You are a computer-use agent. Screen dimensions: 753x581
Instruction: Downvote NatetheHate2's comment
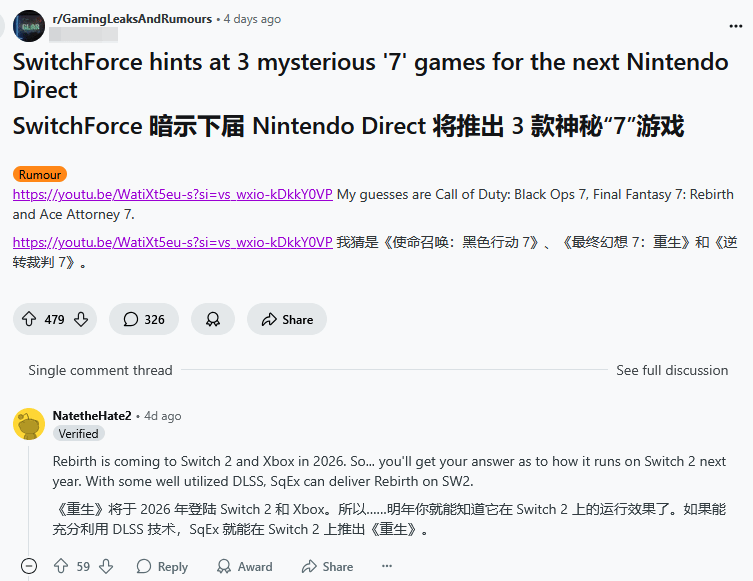pyautogui.click(x=106, y=566)
